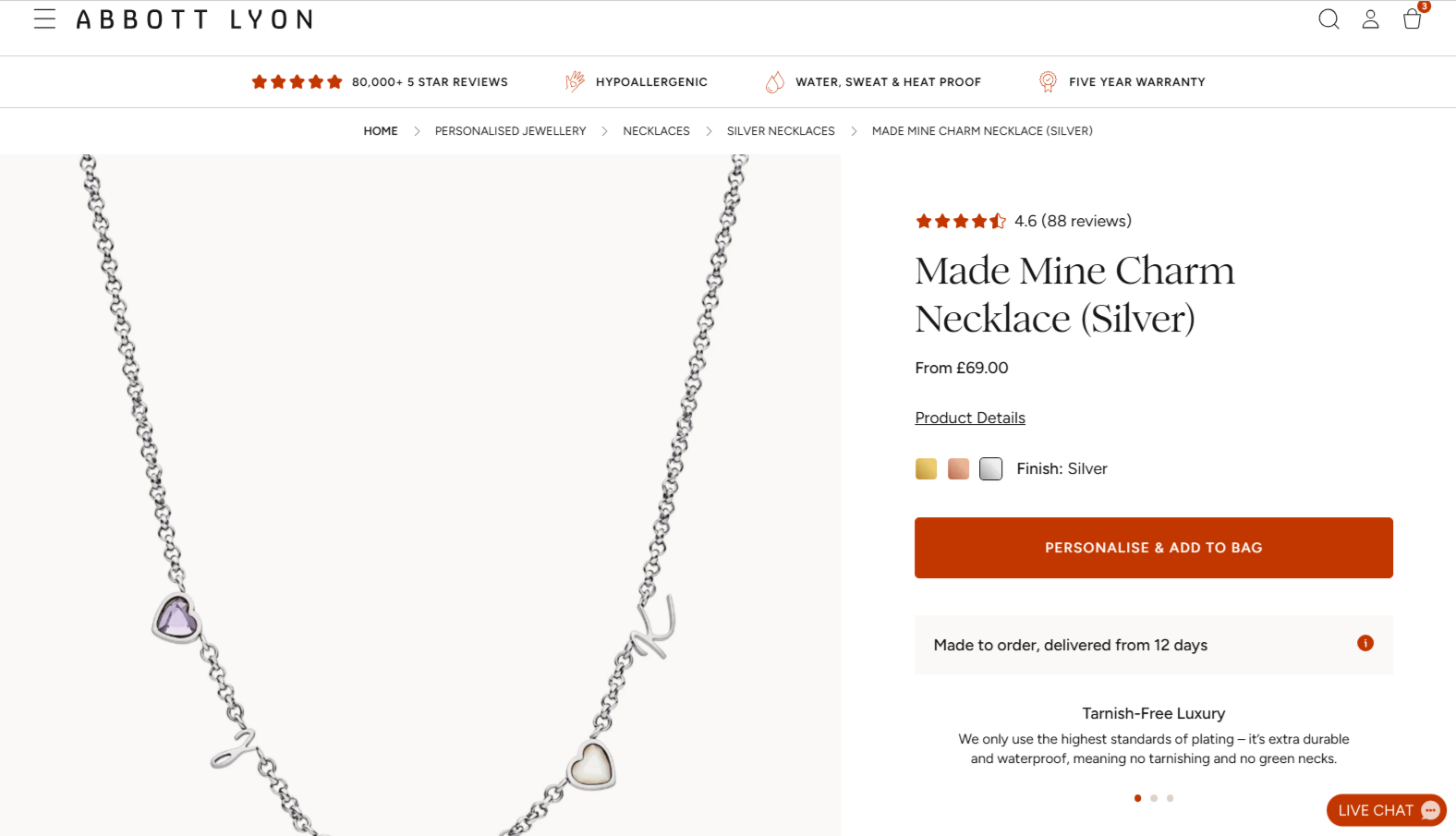Image resolution: width=1456 pixels, height=836 pixels.
Task: Click the hypoallergenic hand icon
Action: 575,82
